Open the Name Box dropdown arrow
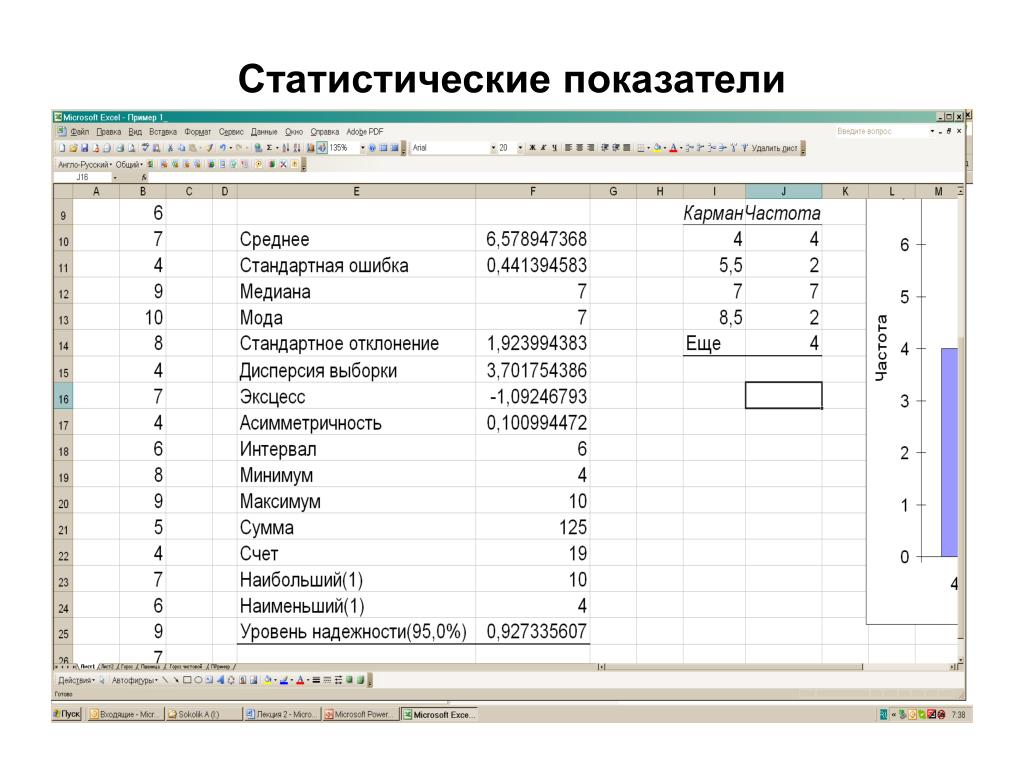Screen dimensions: 1024x768 tap(115, 177)
